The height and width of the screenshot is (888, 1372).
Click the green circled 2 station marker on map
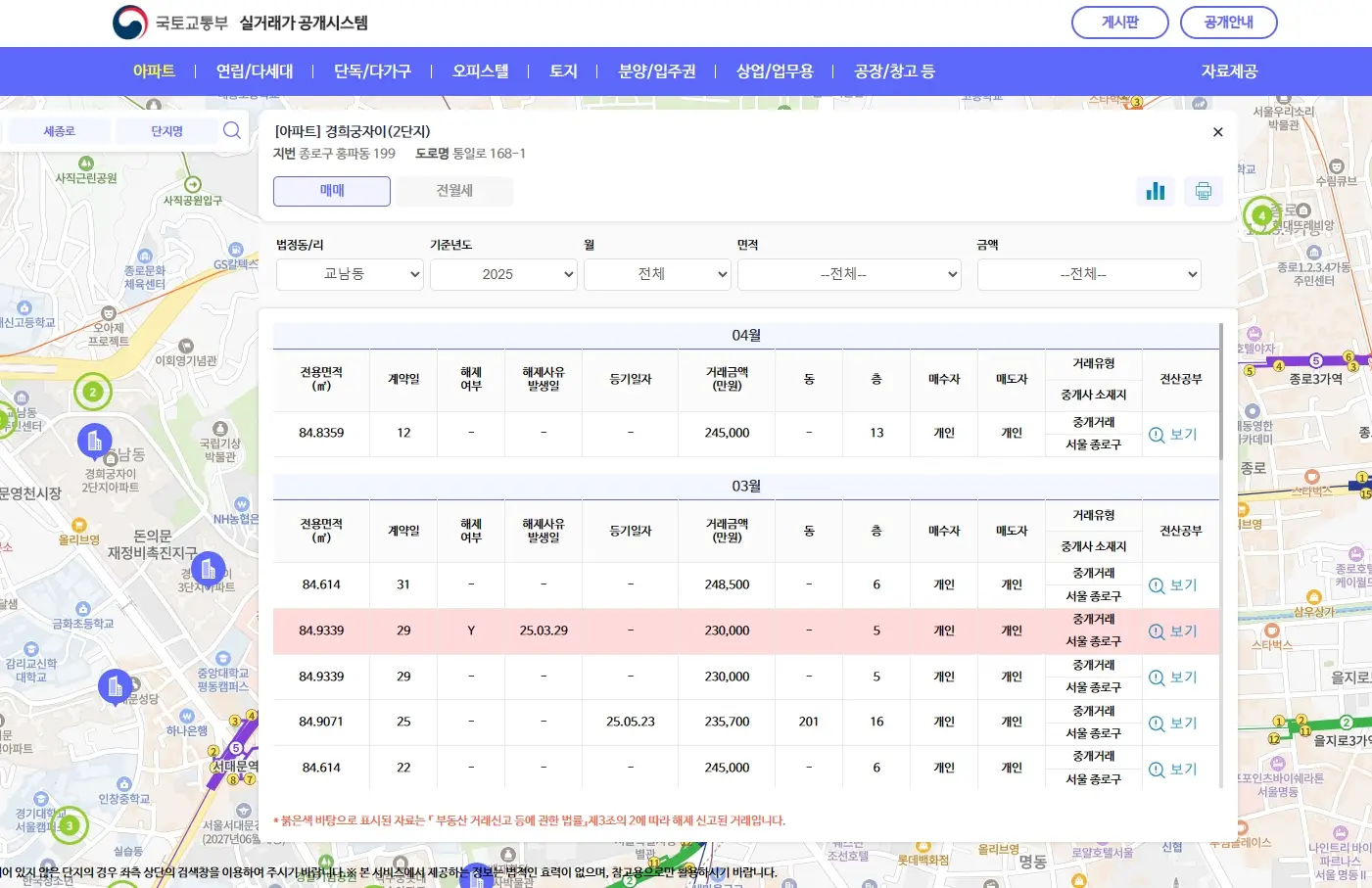(x=92, y=391)
